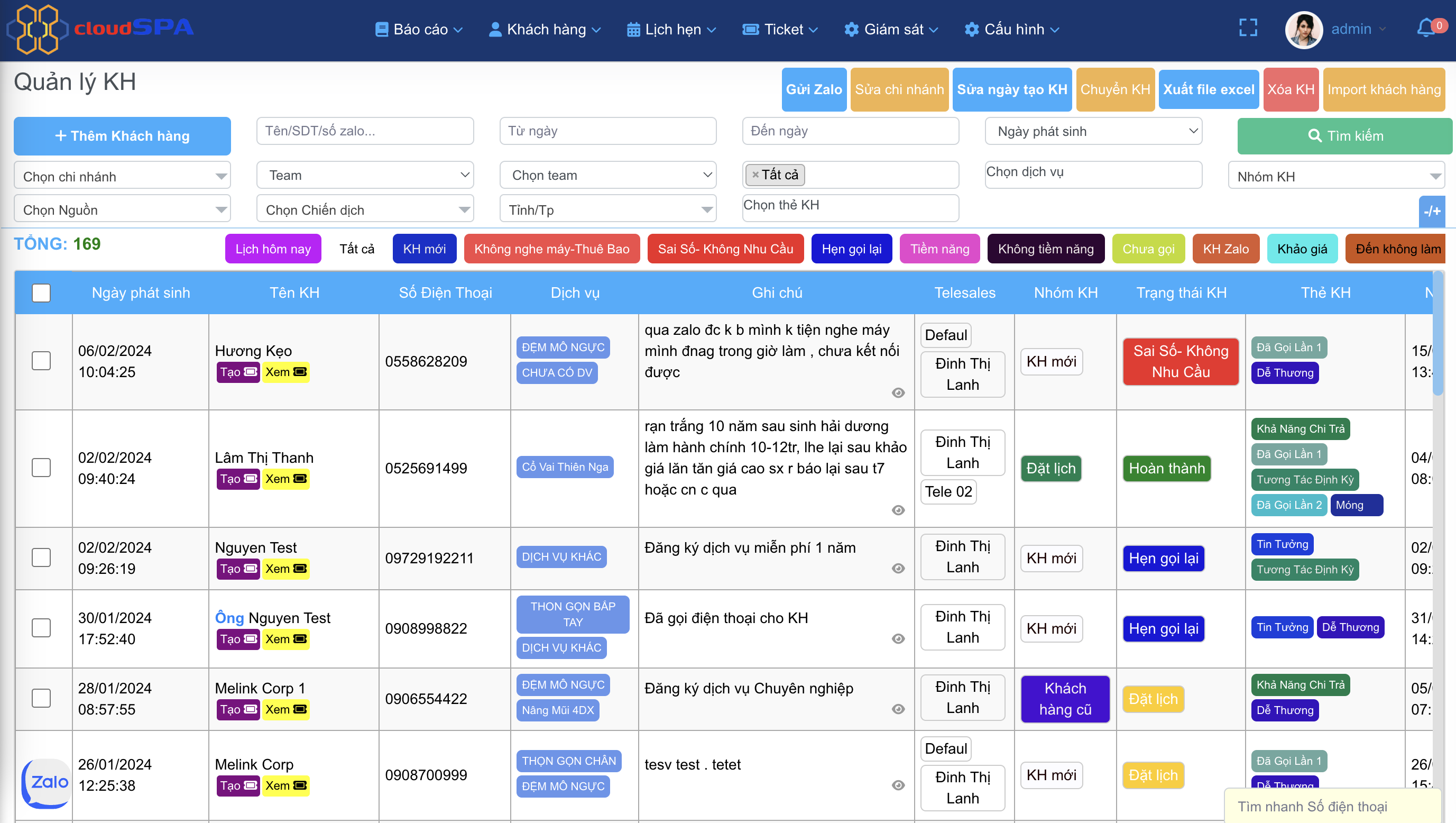
Task: Select checkbox for Melink Corp 1 row
Action: (x=41, y=699)
